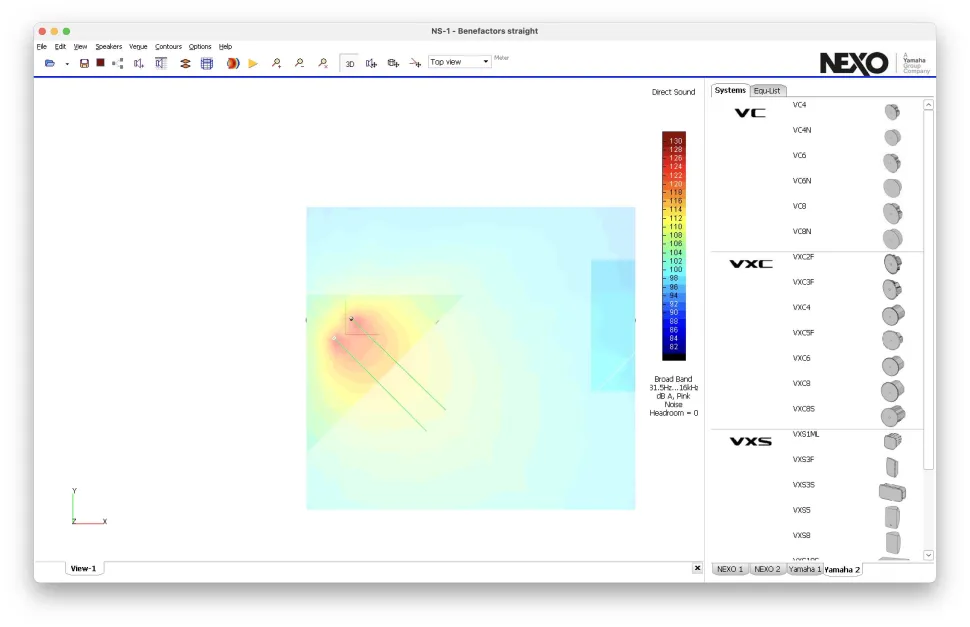Click the zoom in magnifier icon
This screenshot has height=627, width=970.
pos(276,63)
